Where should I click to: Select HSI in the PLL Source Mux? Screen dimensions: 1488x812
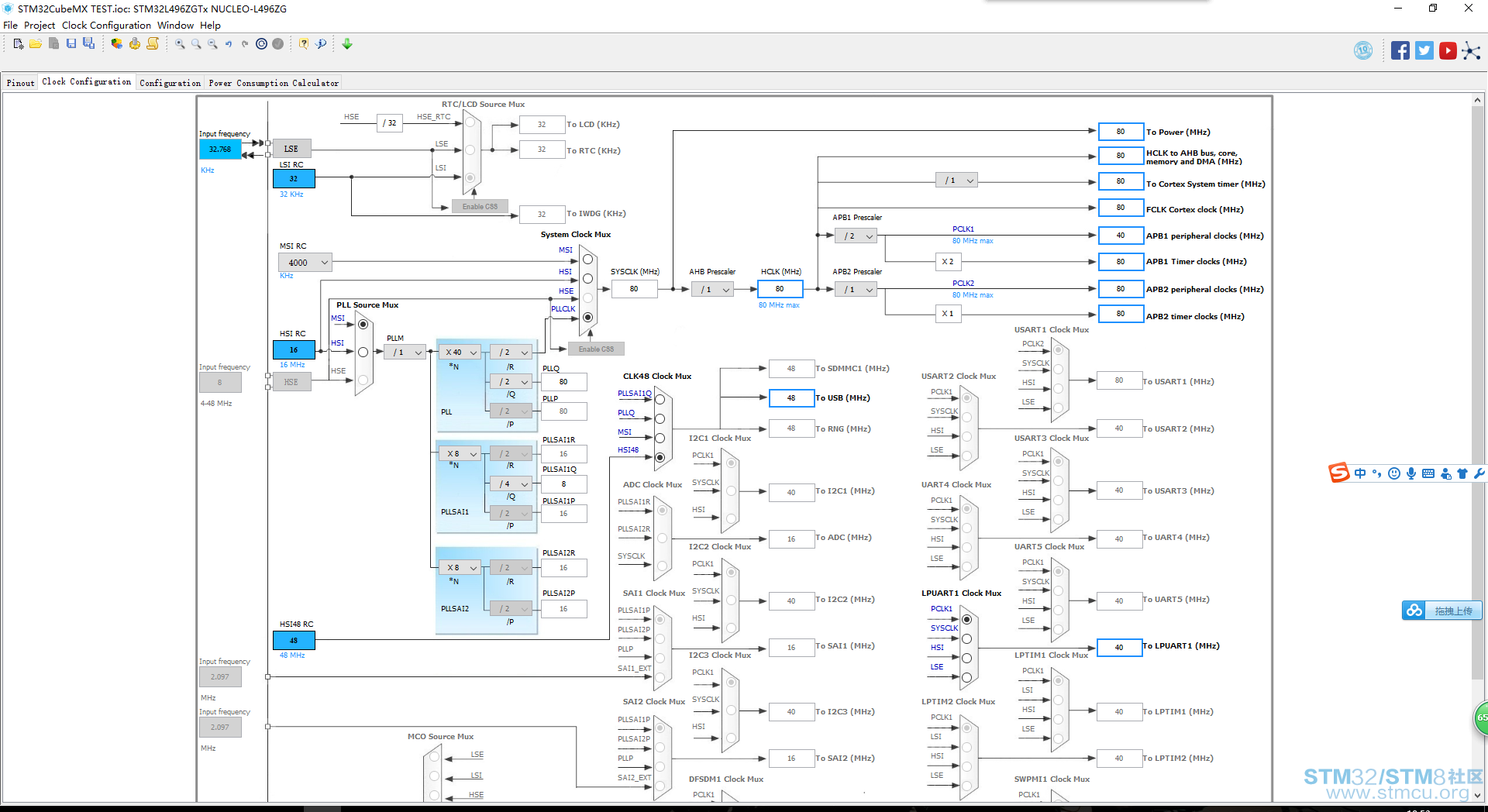coord(363,353)
